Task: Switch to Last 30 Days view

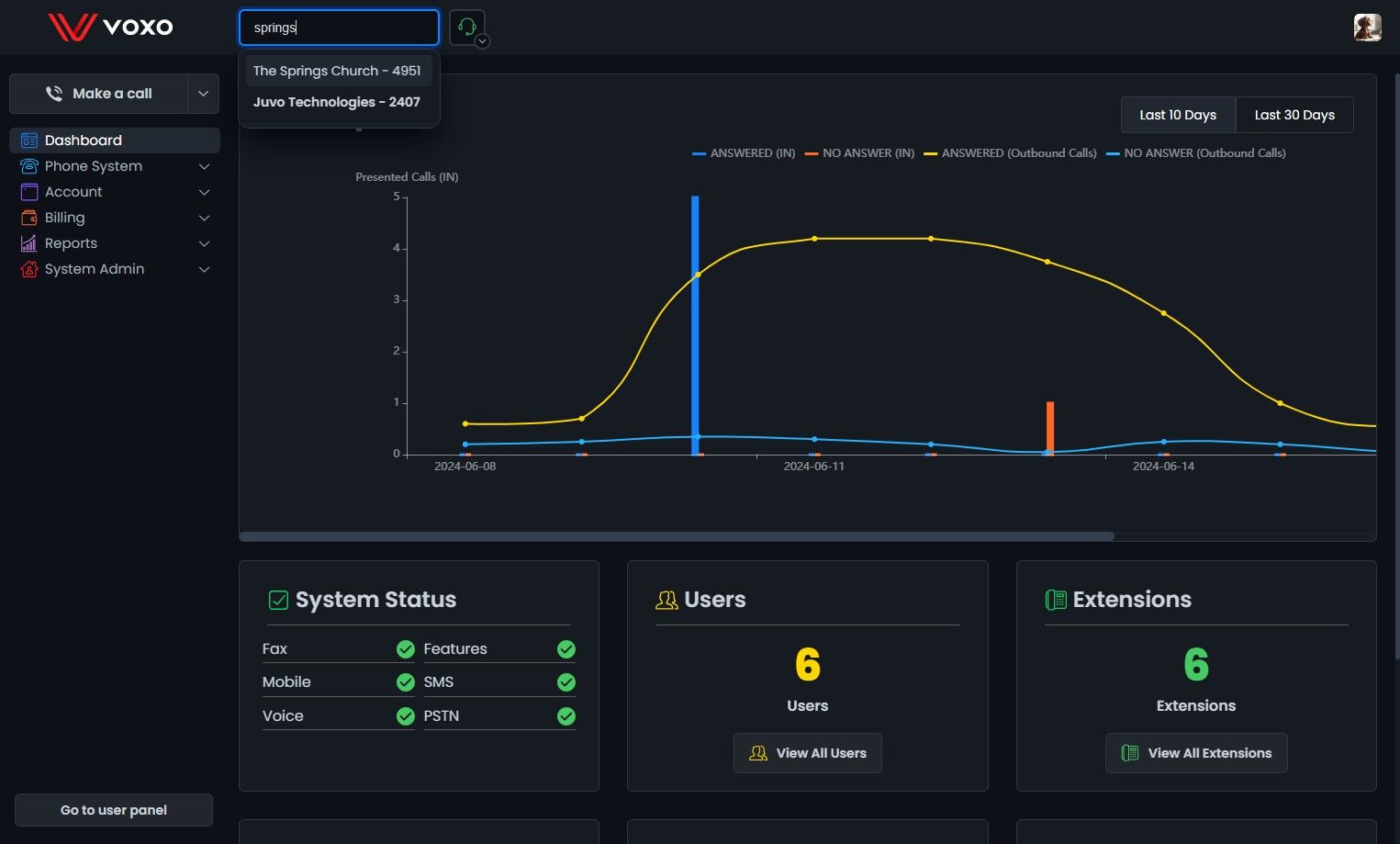Action: pos(1294,115)
